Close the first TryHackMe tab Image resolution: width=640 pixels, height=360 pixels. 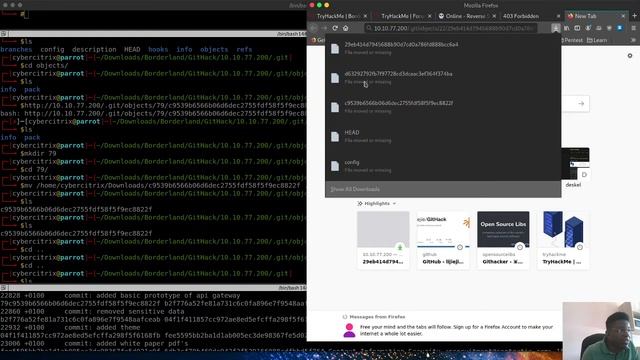[x=365, y=16]
